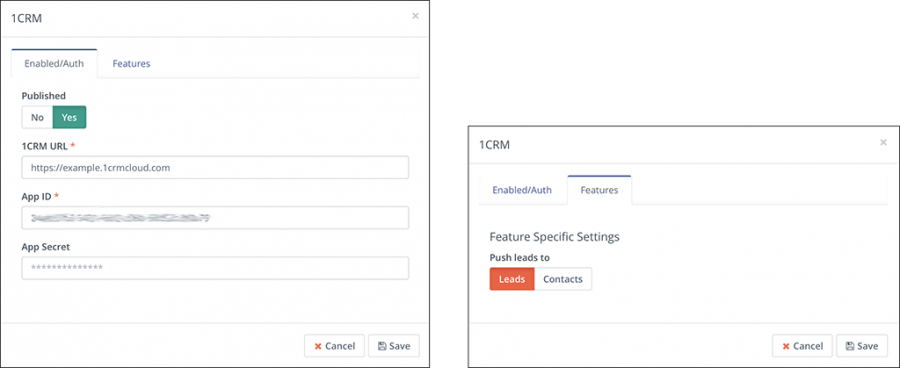Focus the App ID input field
This screenshot has width=900, height=368.
pos(215,218)
